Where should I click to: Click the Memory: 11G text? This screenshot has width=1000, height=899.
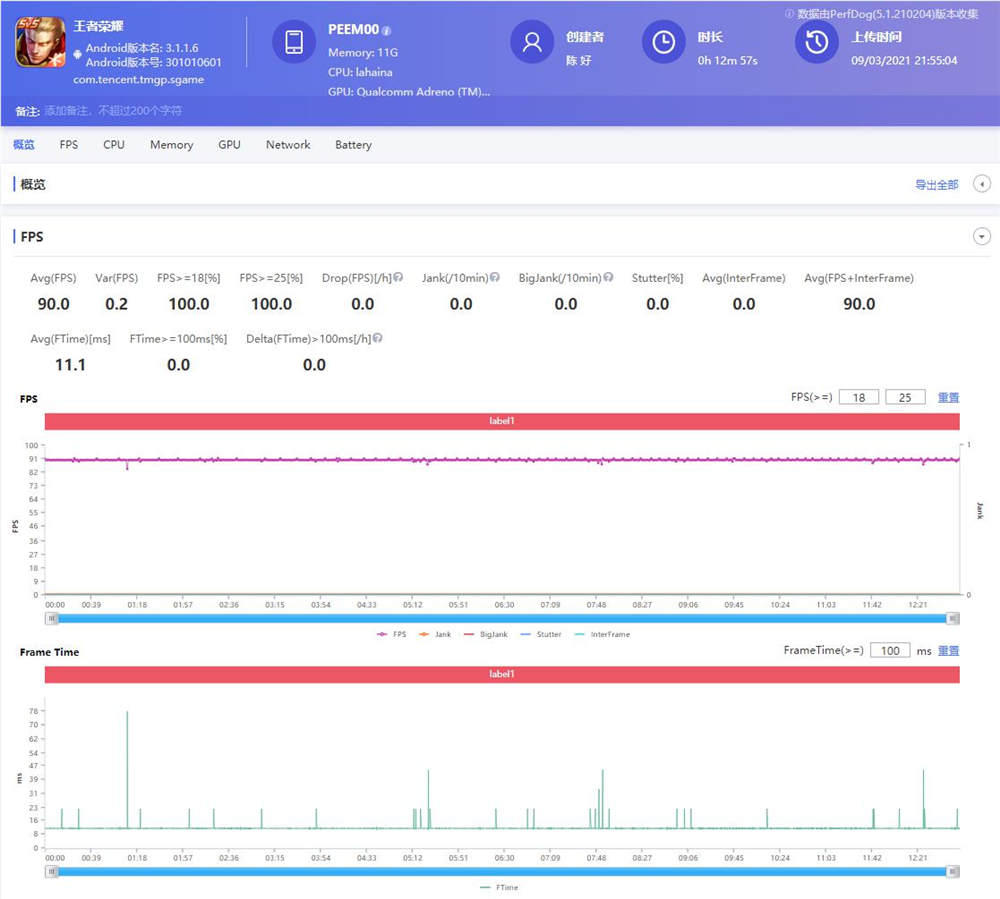pos(363,52)
